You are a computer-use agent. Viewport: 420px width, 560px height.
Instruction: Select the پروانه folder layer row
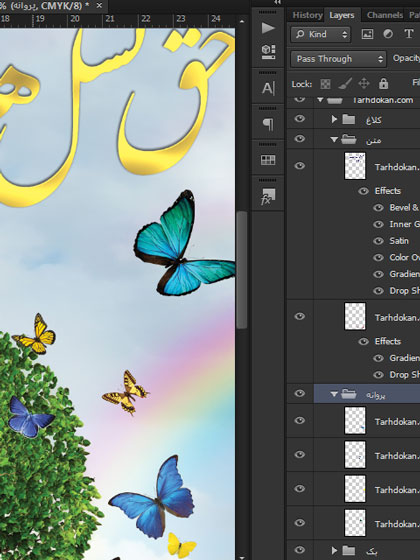[367, 394]
